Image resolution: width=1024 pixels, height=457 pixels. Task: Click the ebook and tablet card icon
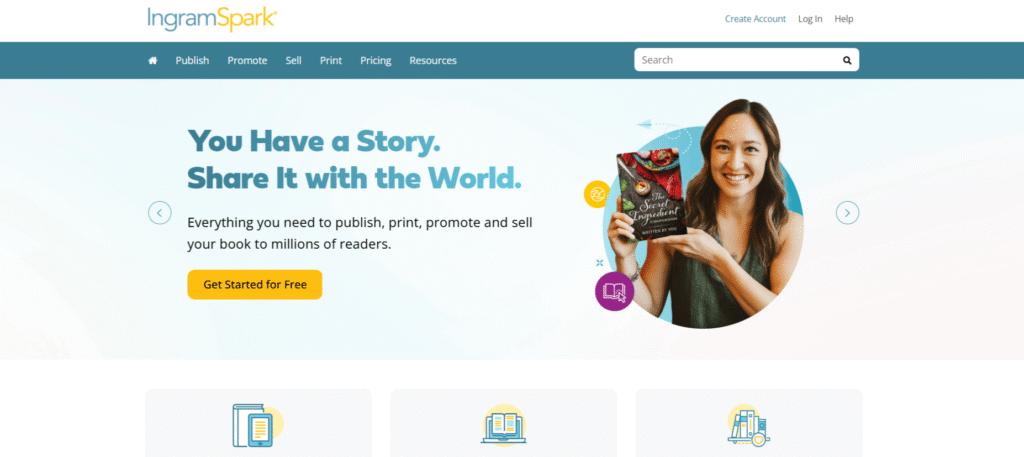[258, 425]
